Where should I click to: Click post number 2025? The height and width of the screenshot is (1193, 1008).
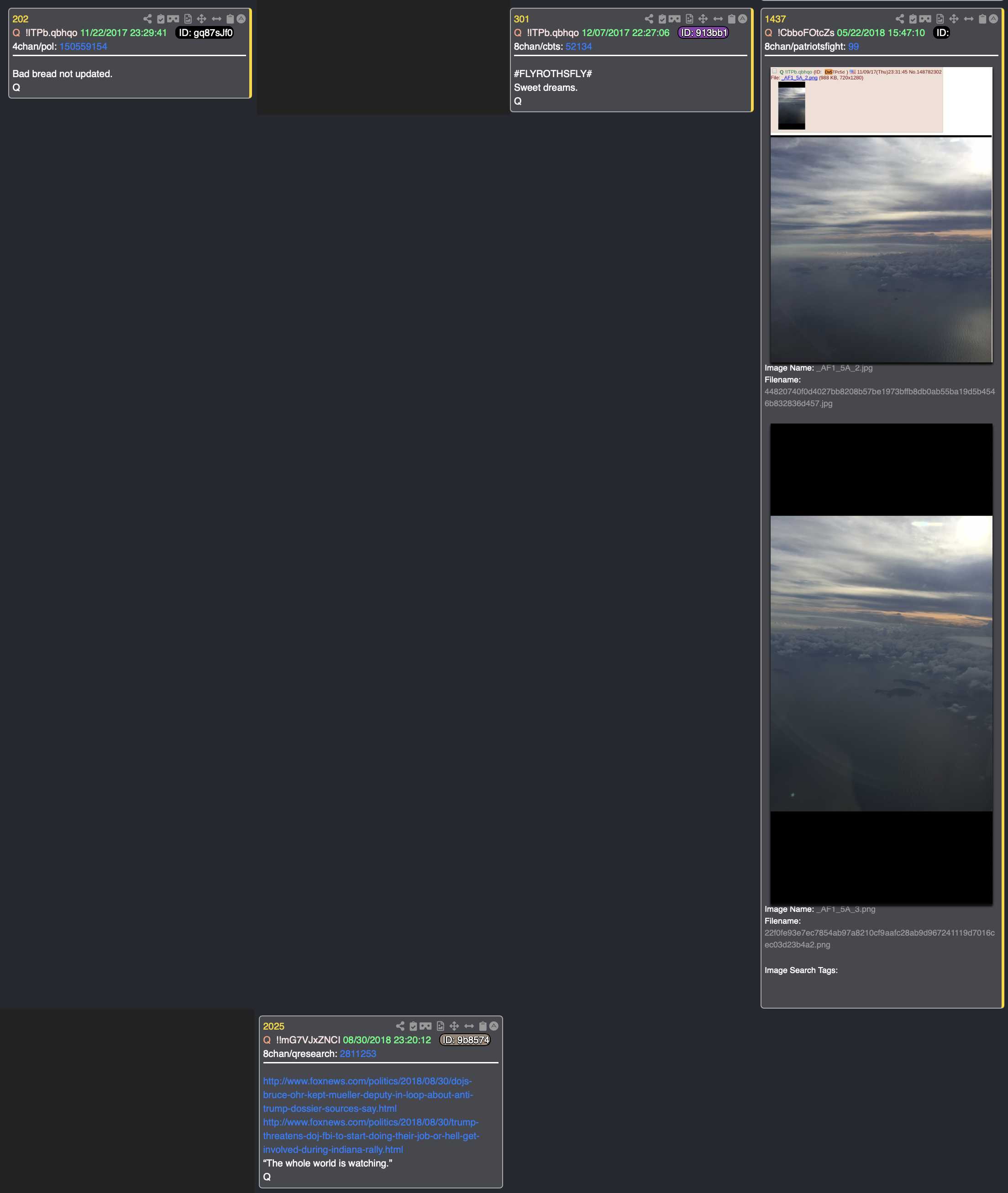[274, 1026]
